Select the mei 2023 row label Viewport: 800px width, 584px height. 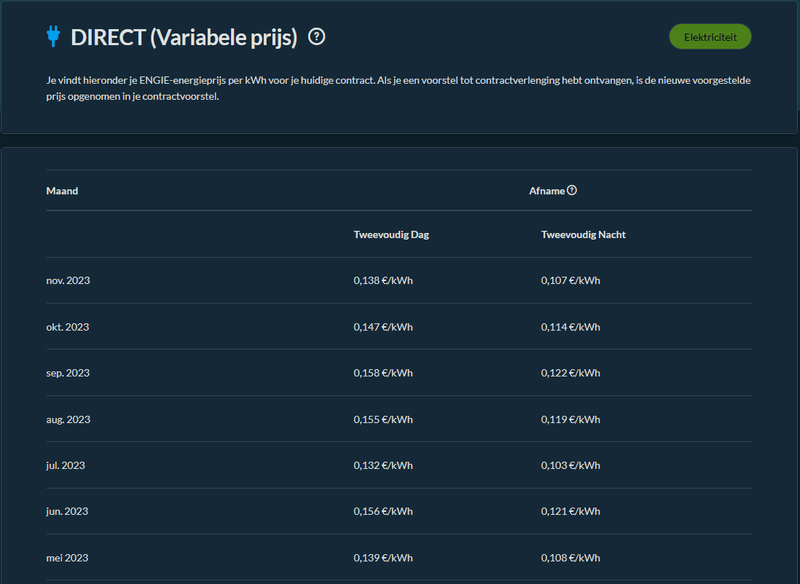pos(67,557)
